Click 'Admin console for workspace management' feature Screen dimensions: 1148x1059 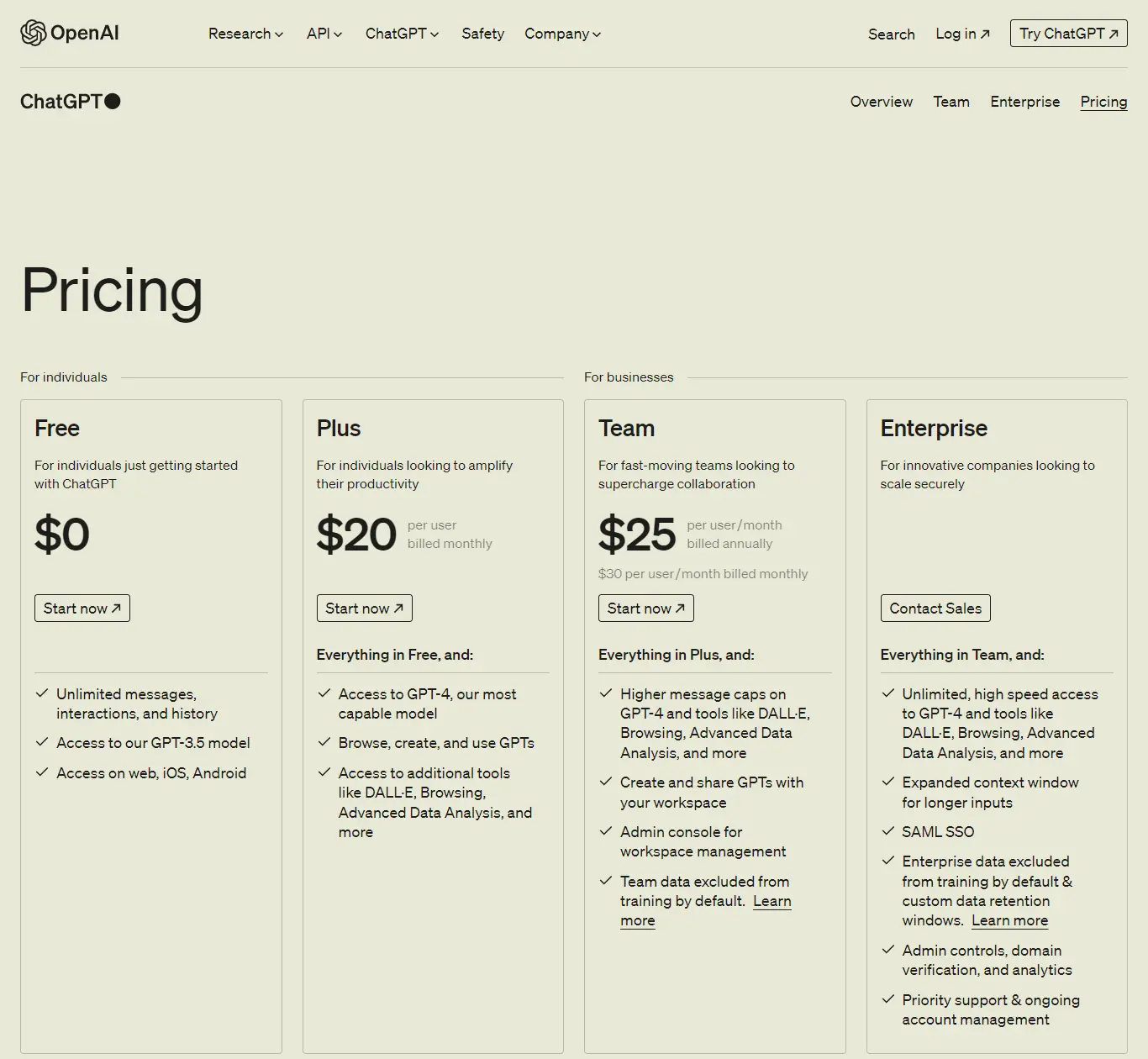click(703, 841)
